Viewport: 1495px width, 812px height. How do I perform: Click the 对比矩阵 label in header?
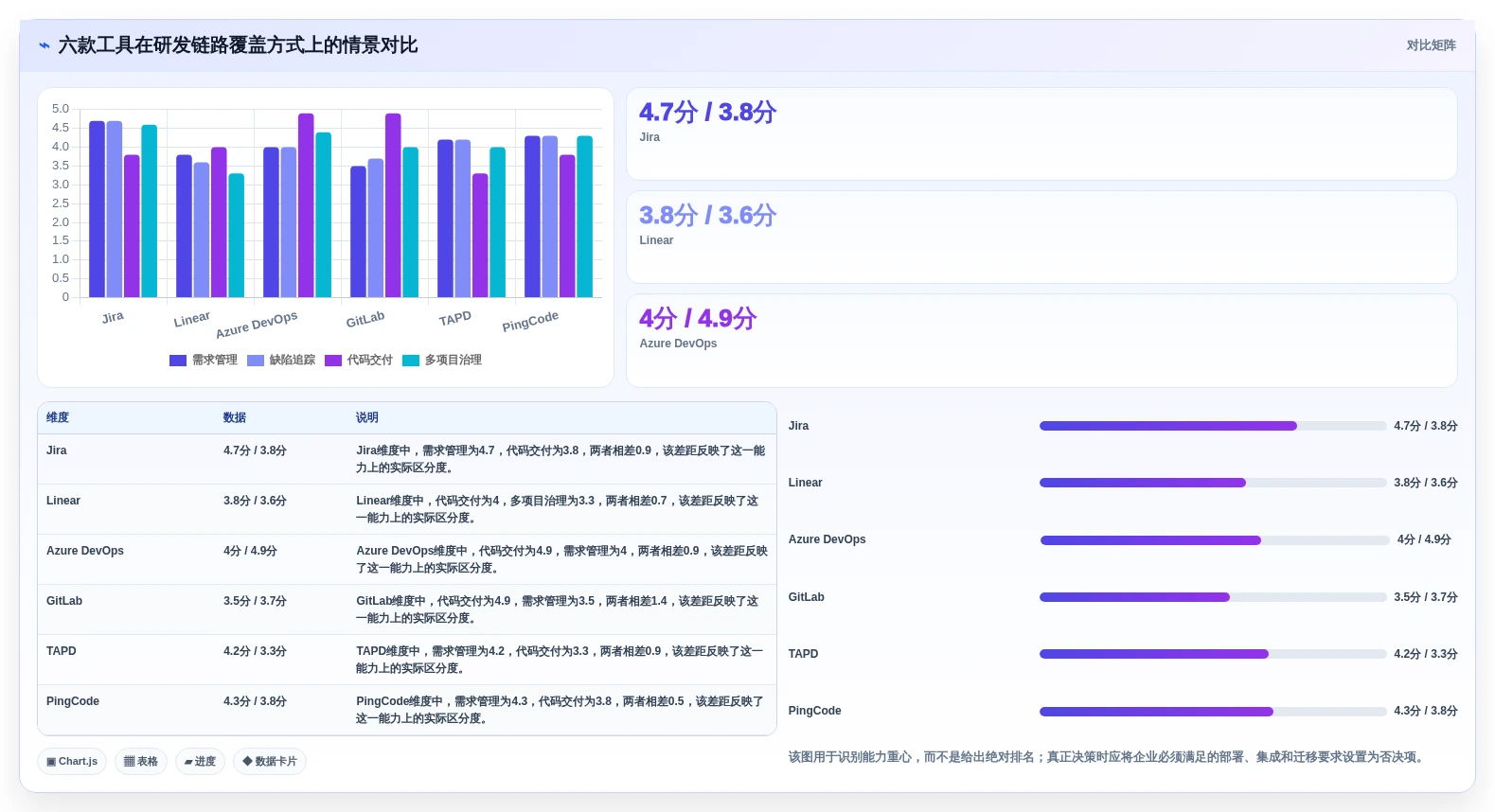pos(1431,45)
